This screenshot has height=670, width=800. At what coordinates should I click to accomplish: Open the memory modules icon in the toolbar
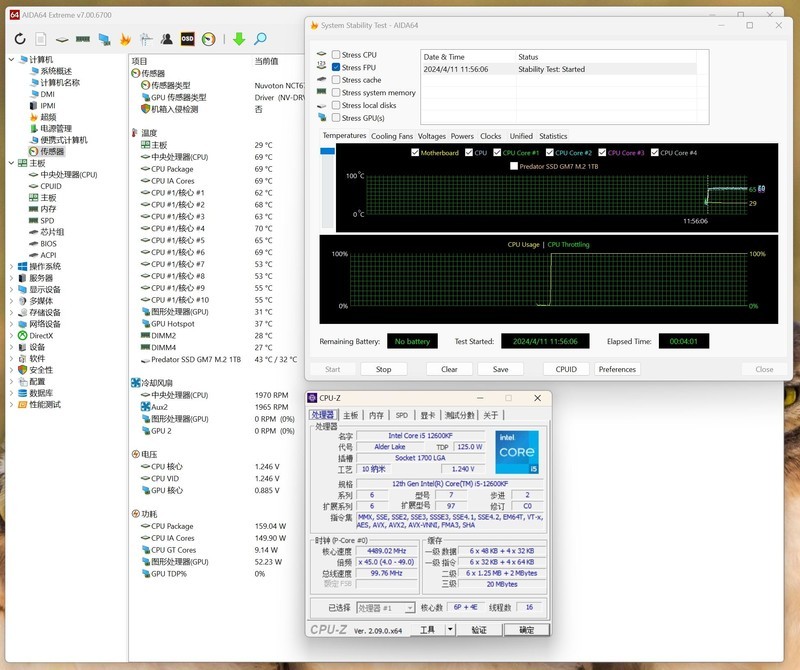pos(82,41)
